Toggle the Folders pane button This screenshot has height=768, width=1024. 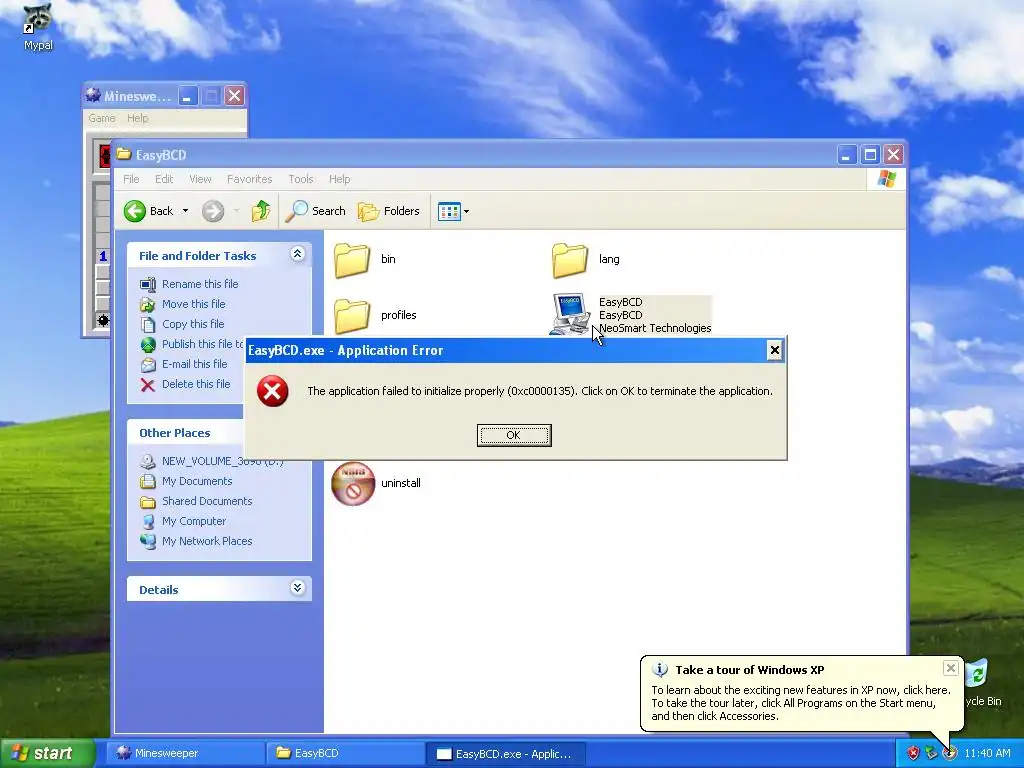(x=389, y=211)
